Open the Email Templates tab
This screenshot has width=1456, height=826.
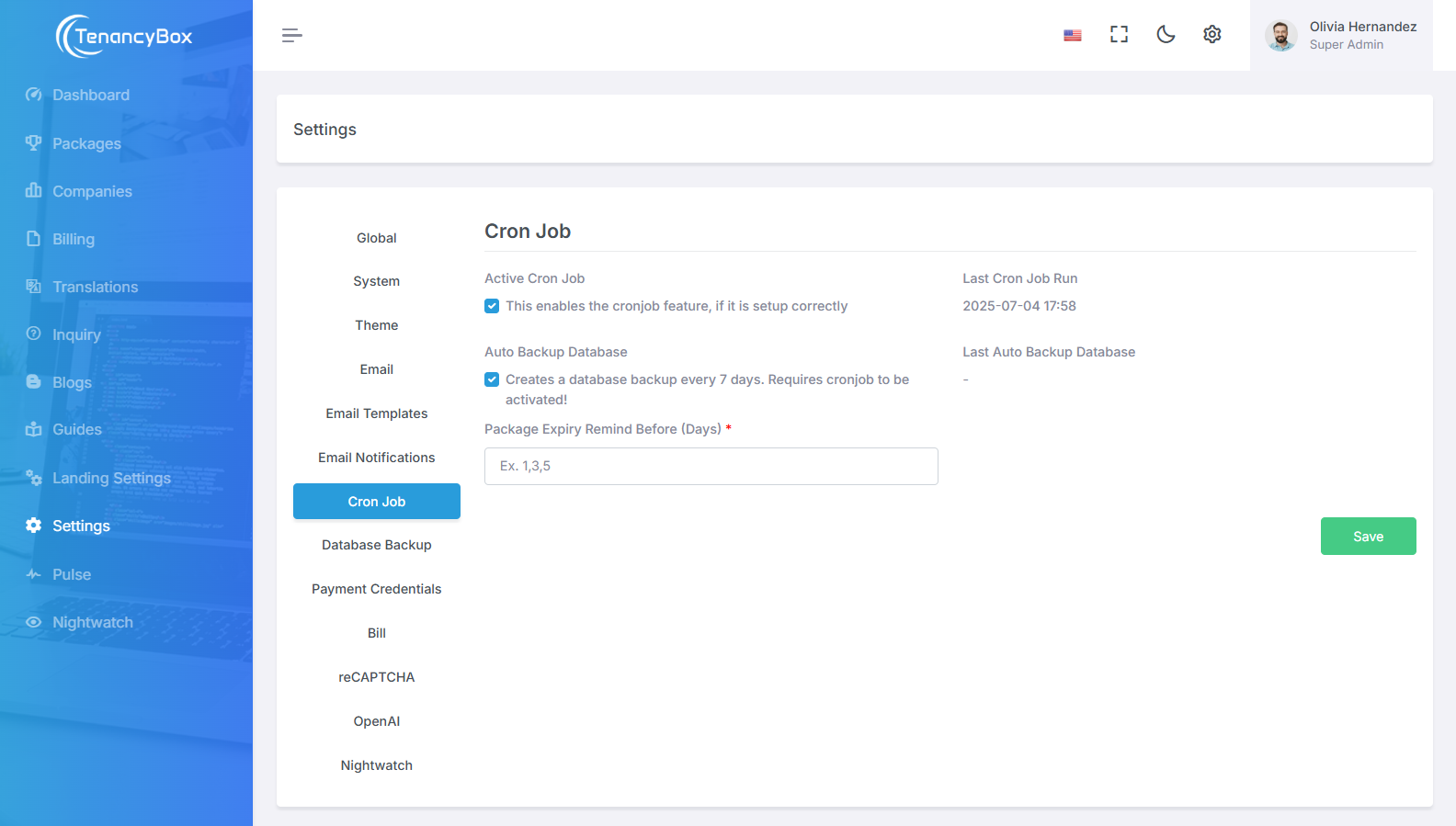click(x=377, y=413)
